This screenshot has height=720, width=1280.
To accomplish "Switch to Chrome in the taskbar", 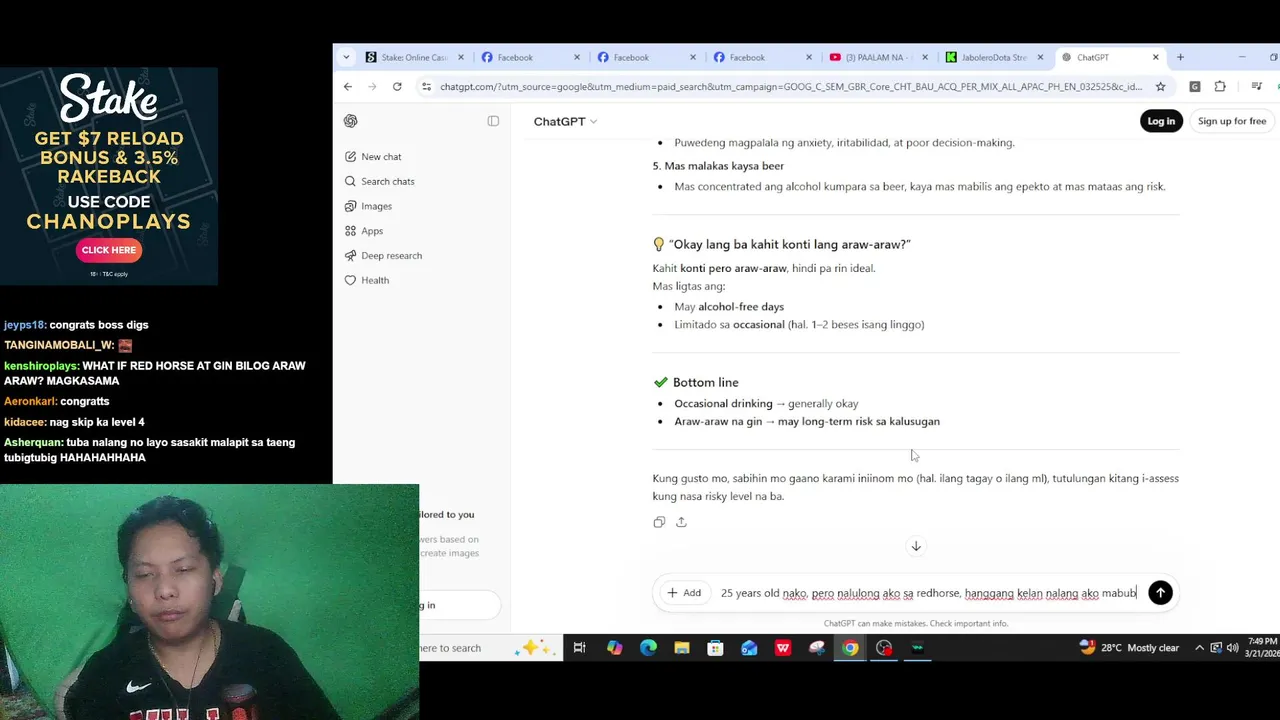I will pyautogui.click(x=850, y=648).
